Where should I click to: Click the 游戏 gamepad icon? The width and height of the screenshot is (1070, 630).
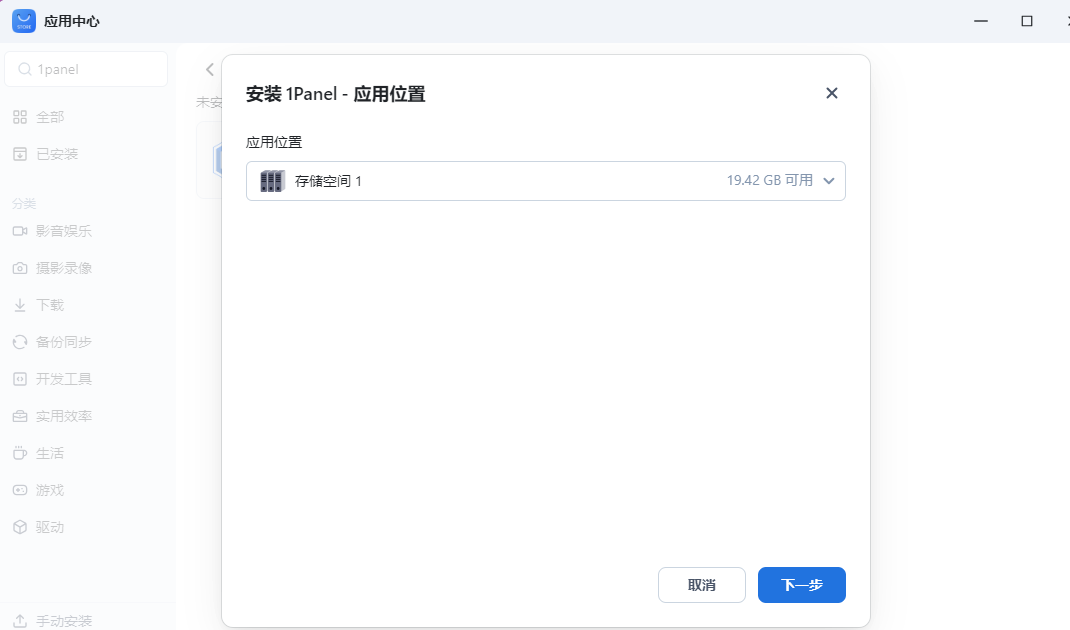[20, 490]
